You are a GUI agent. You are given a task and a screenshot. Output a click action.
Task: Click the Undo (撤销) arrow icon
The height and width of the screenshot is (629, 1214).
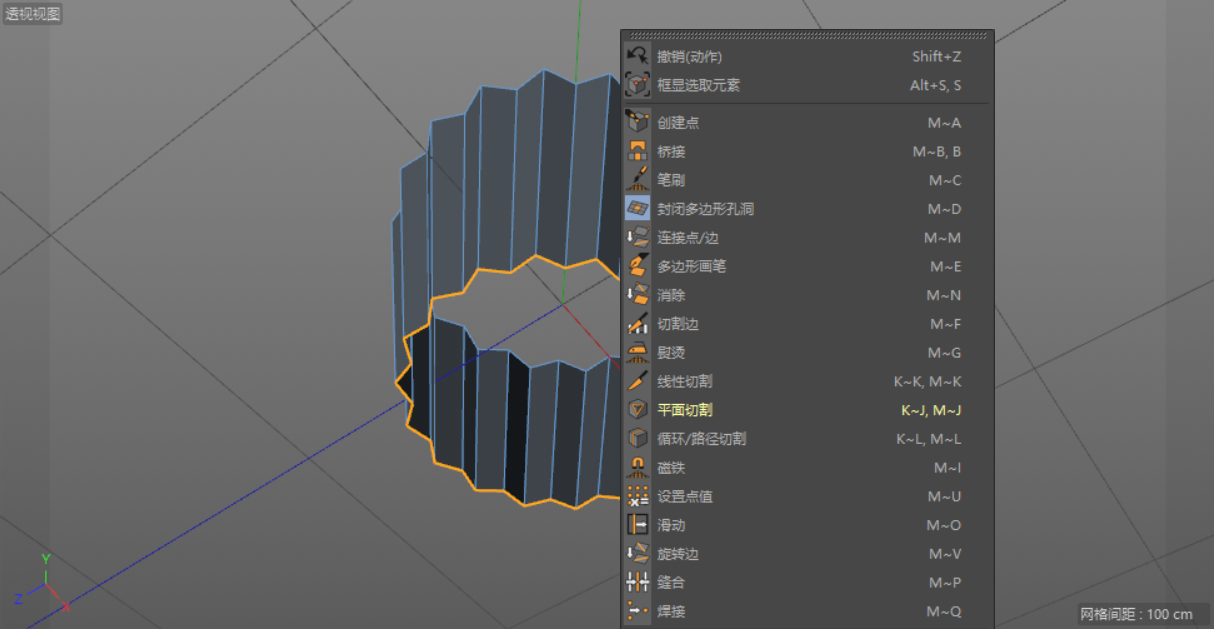tap(637, 57)
